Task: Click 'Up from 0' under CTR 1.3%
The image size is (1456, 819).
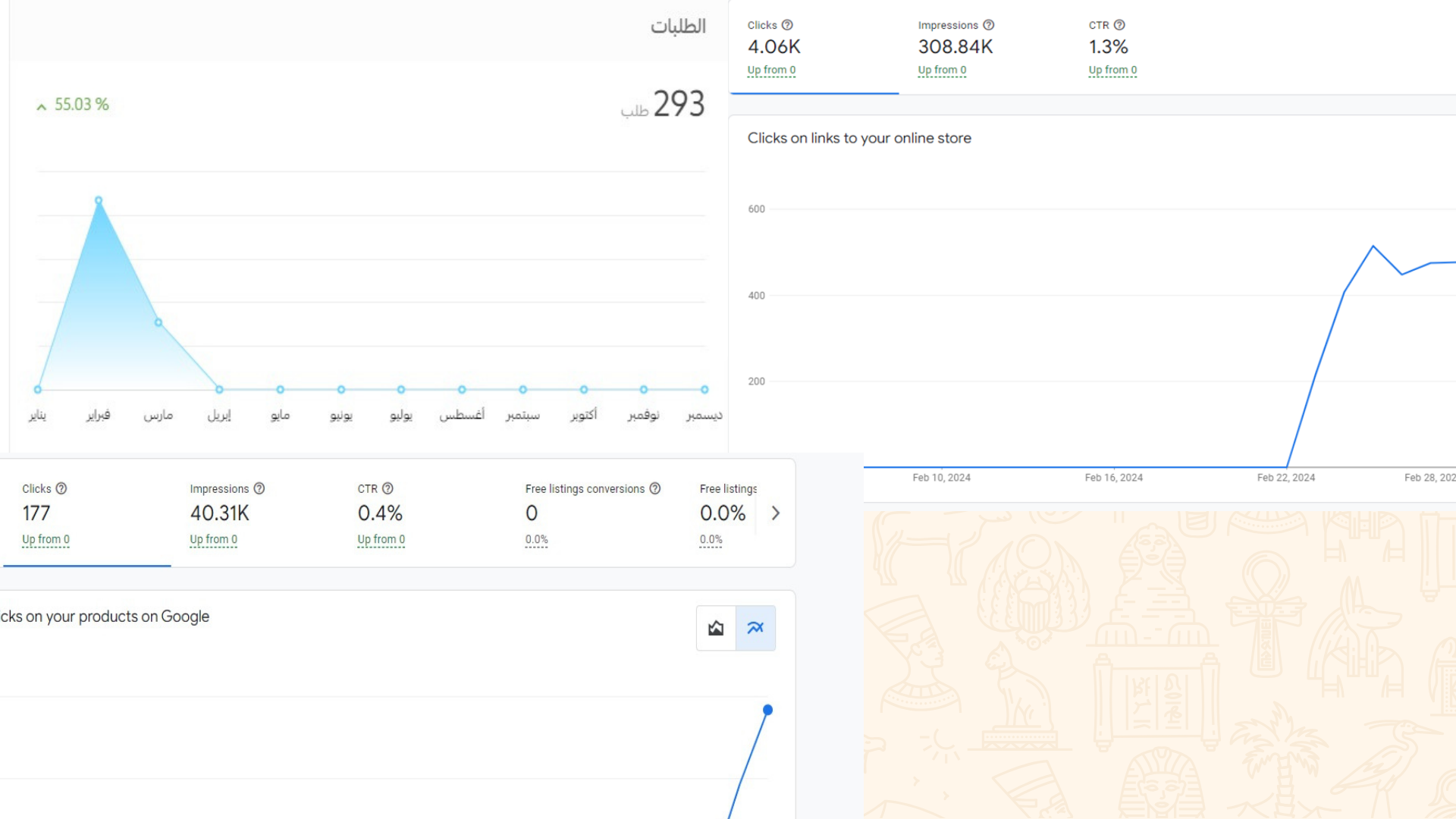Action: tap(1112, 70)
